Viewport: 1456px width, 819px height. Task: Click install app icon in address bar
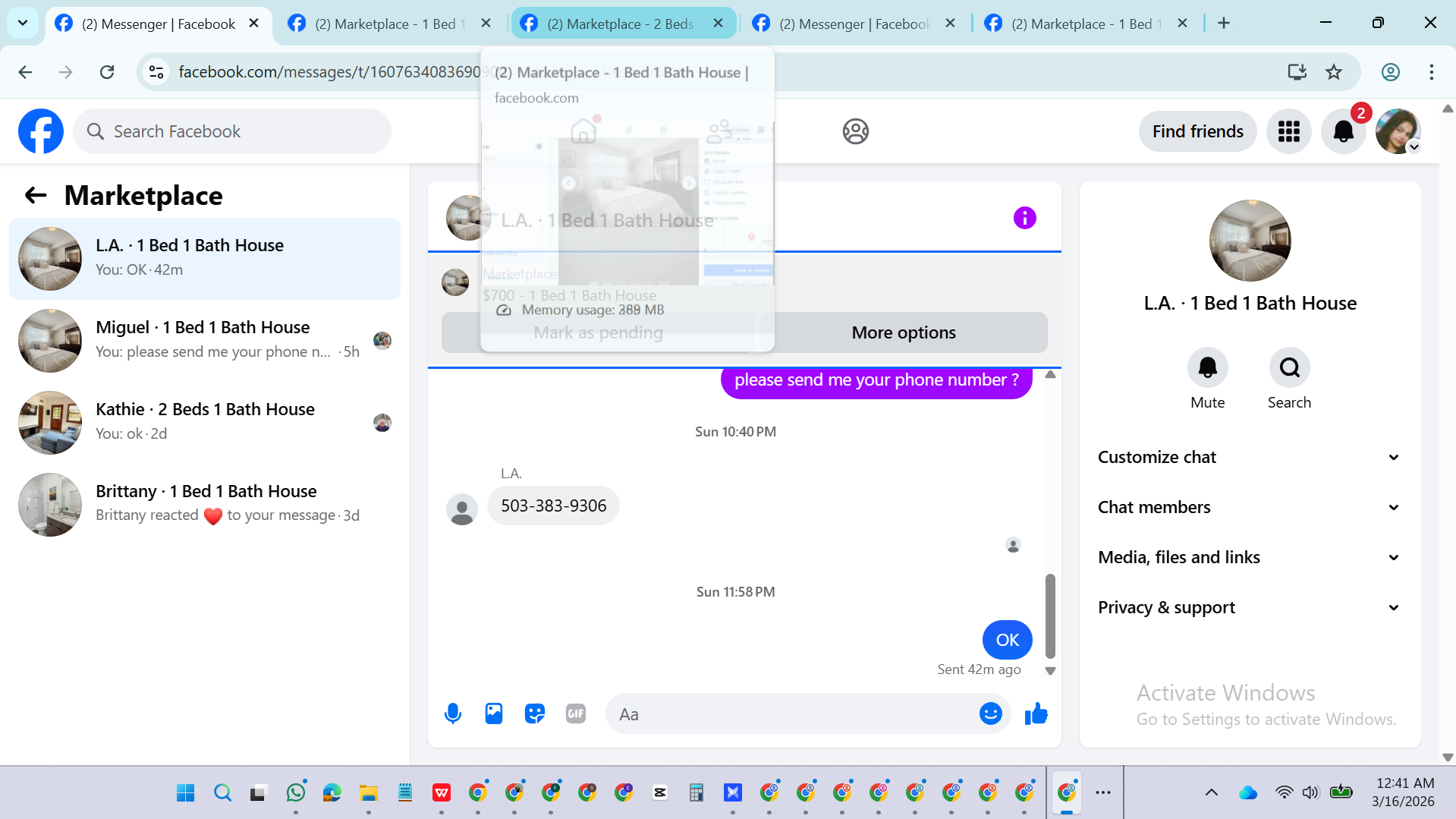coord(1297,72)
